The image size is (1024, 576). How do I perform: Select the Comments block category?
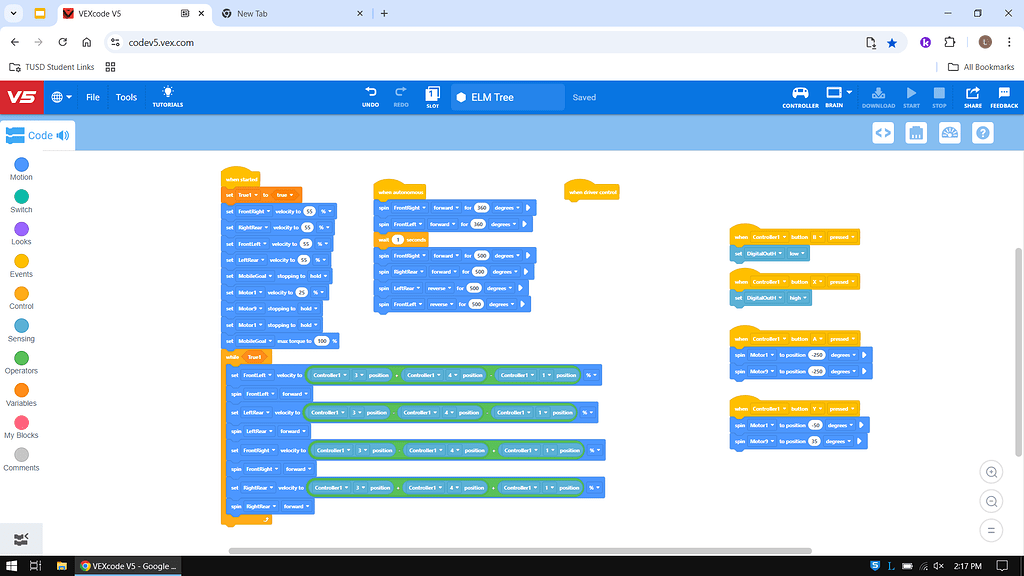point(21,459)
